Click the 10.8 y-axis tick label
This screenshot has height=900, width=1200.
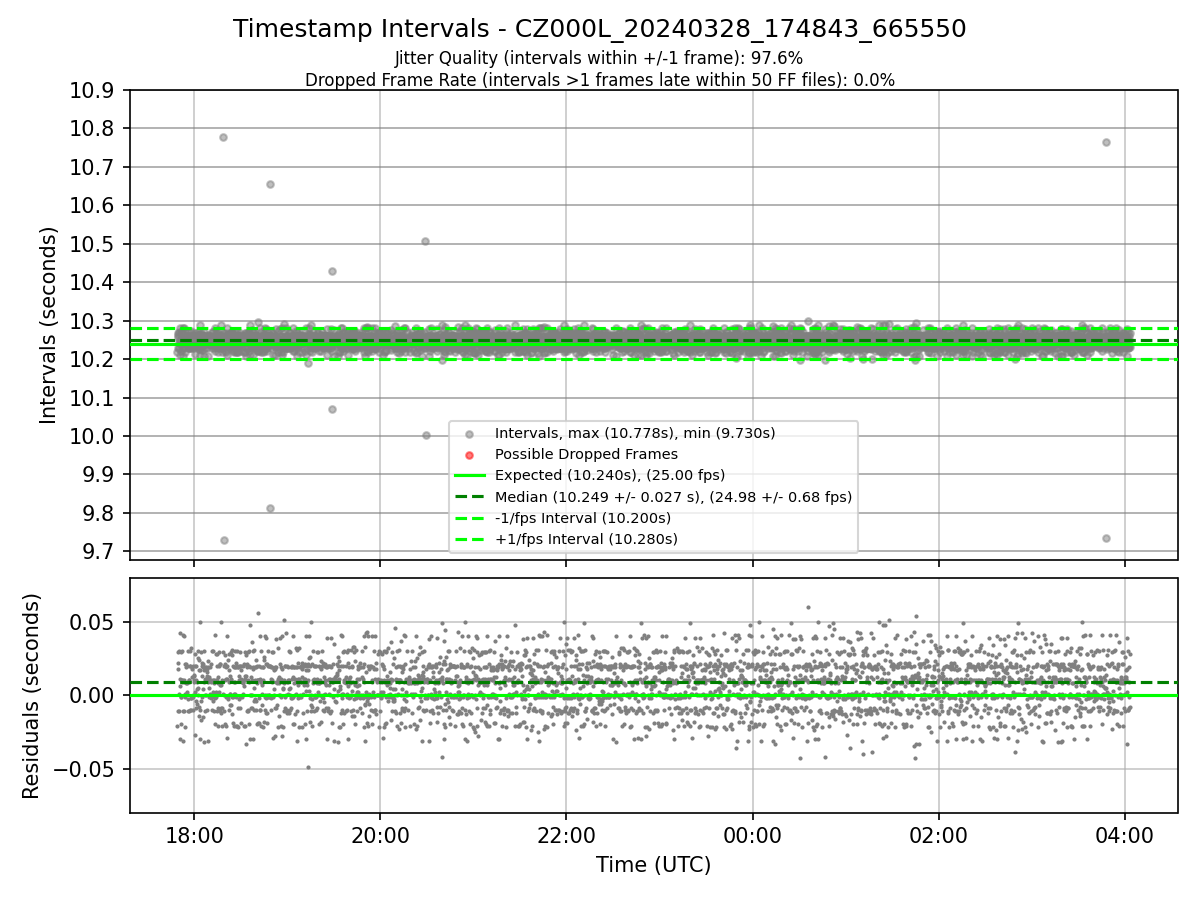point(92,129)
